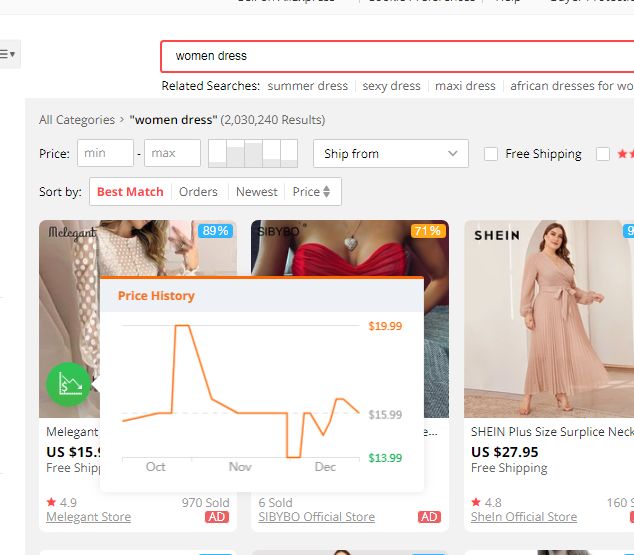
Task: Sort results by Orders
Action: (x=198, y=191)
